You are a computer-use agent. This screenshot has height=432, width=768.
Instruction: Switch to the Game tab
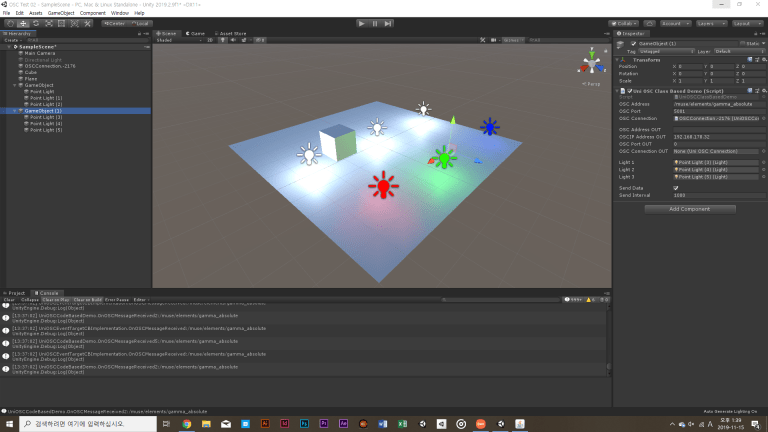tap(197, 33)
